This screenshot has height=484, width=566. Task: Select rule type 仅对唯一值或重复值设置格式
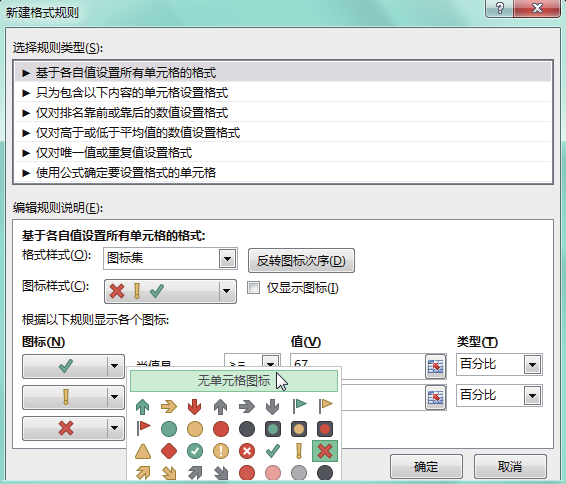(x=283, y=152)
